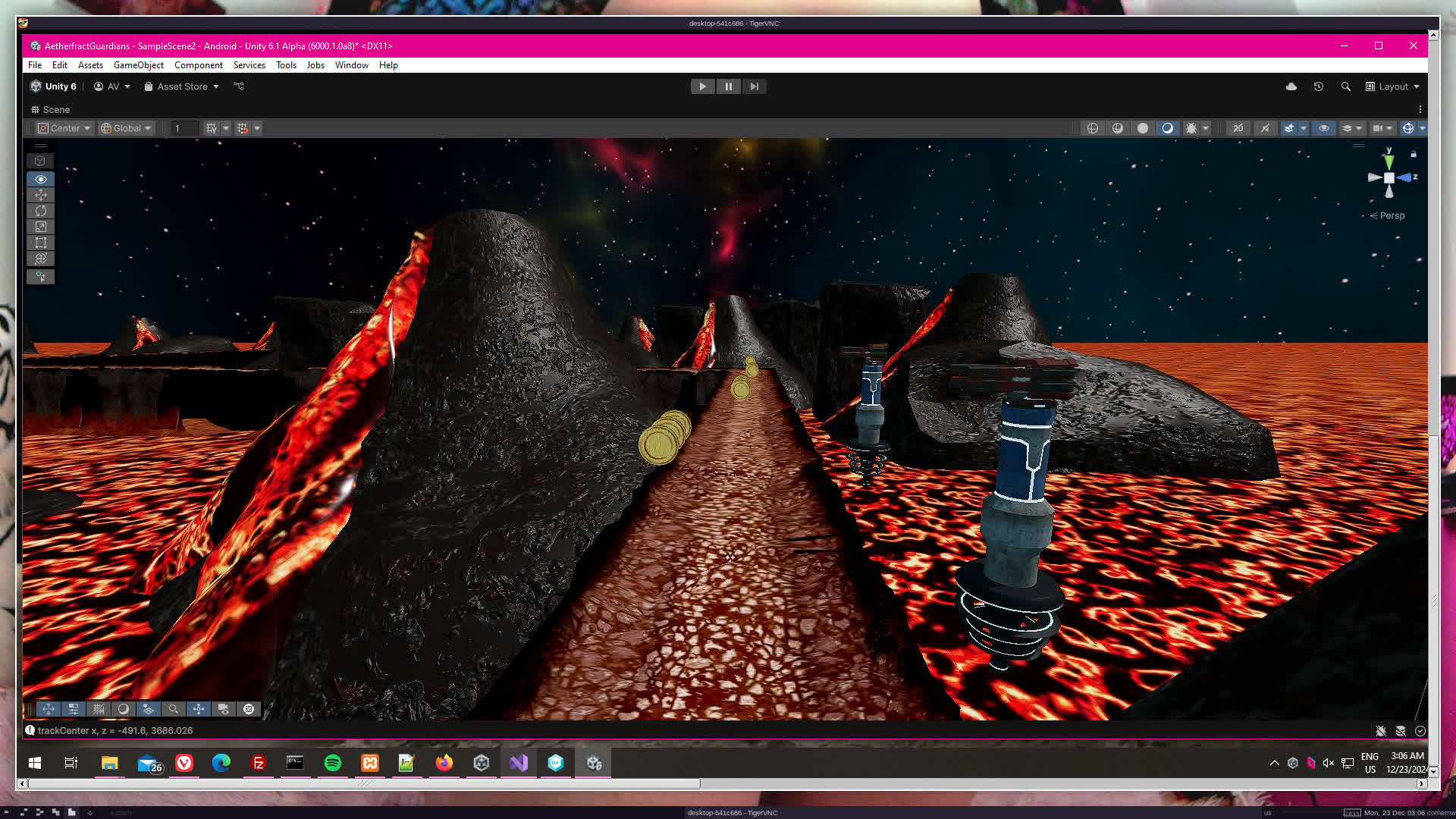Open the Window menu

coord(351,65)
